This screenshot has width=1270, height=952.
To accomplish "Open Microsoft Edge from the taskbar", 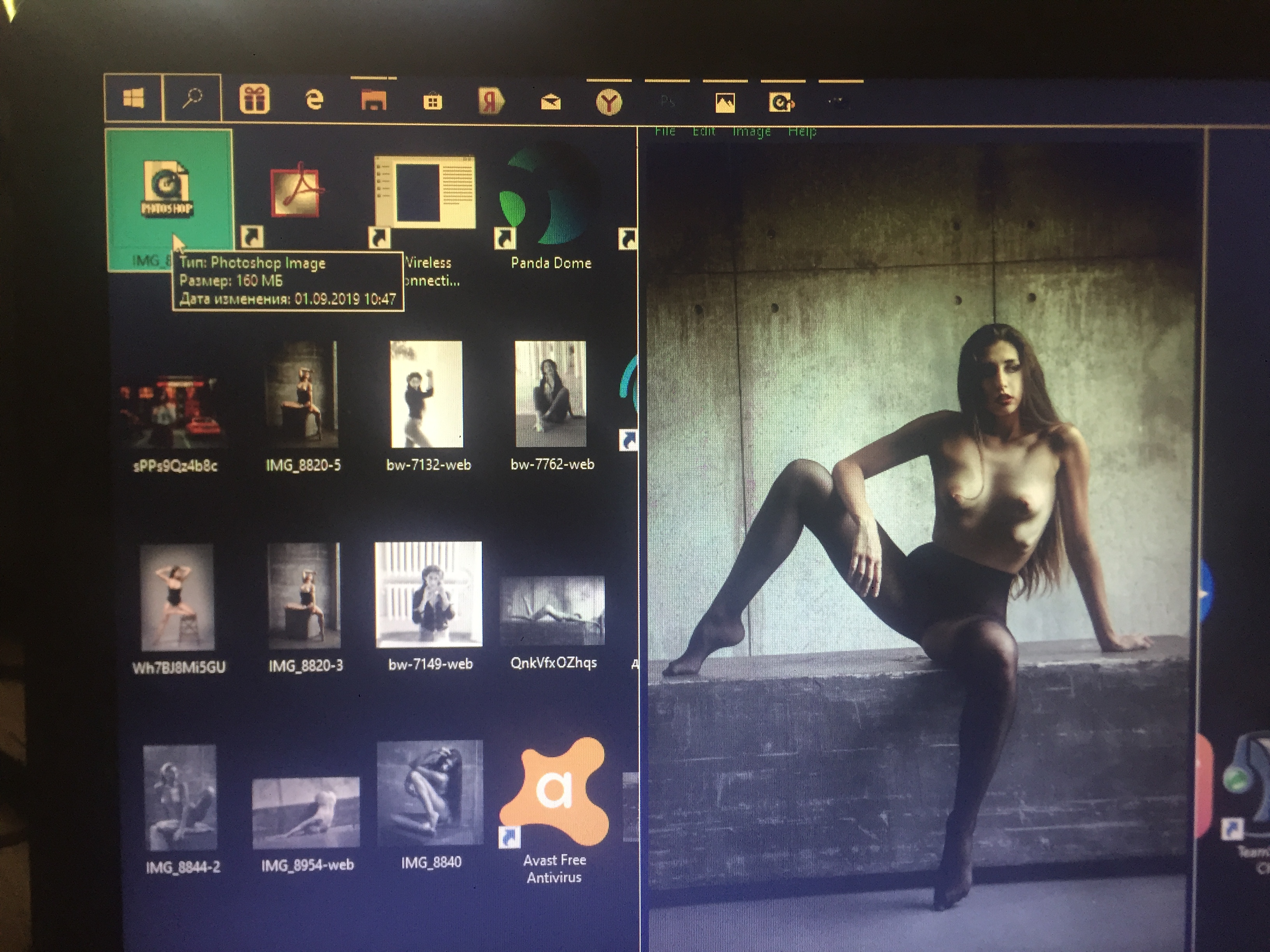I will click(314, 100).
